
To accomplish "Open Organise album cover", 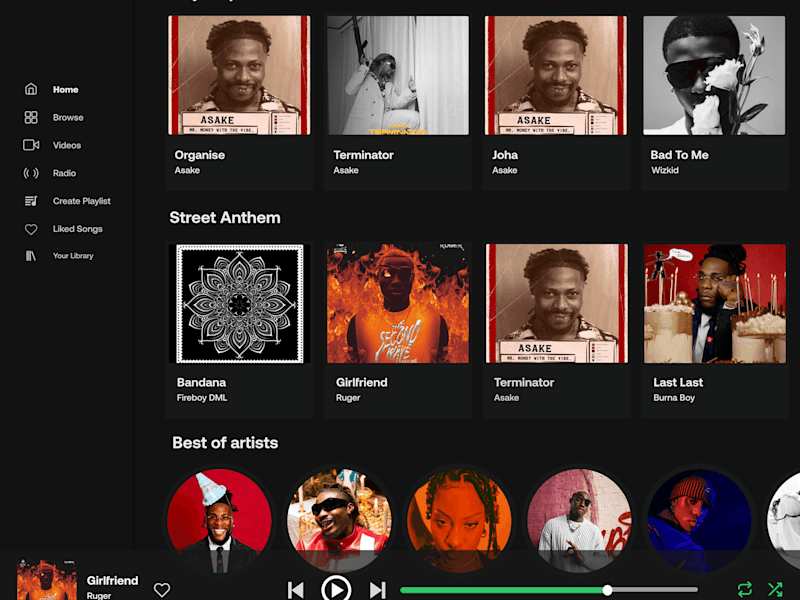I will tap(239, 76).
